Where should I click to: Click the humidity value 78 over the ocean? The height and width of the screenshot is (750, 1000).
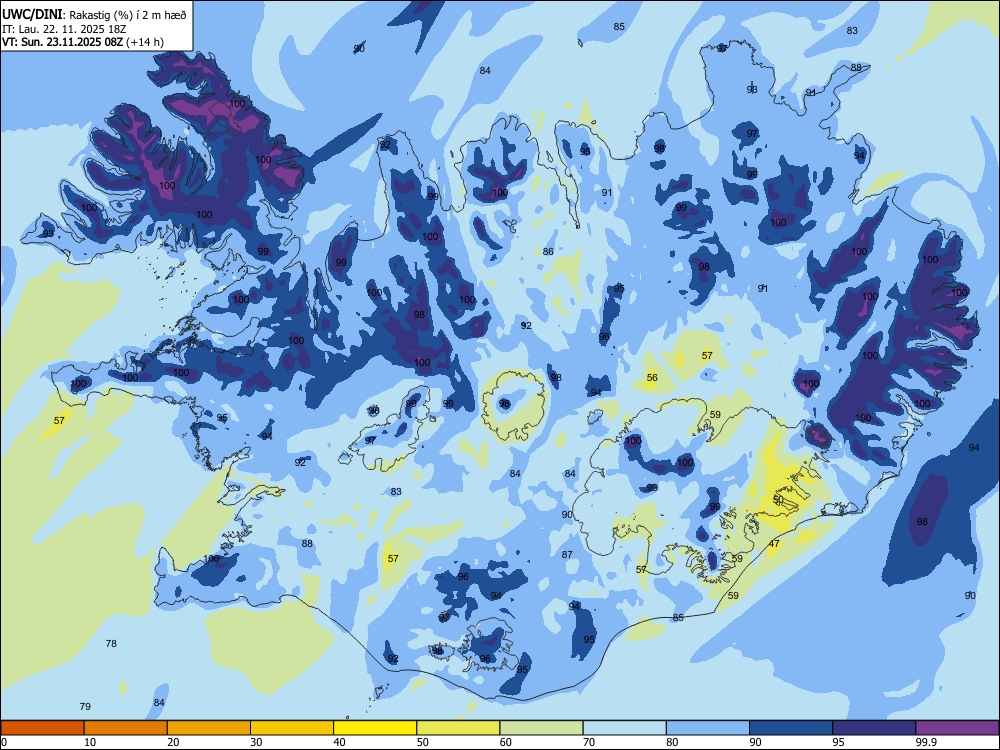(111, 643)
